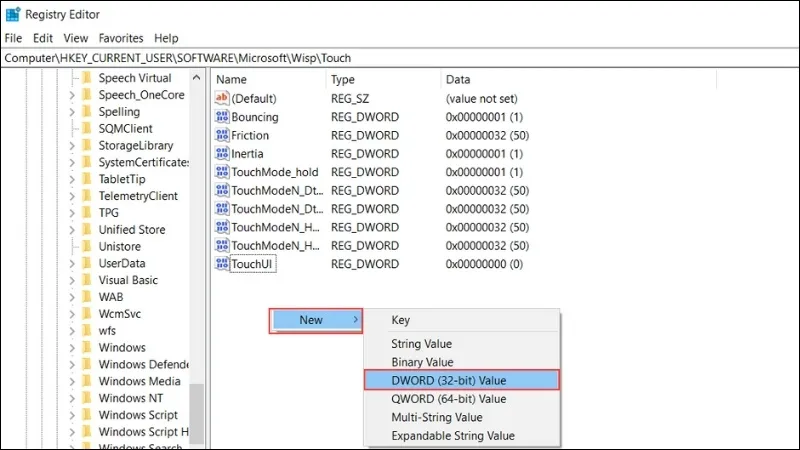800x450 pixels.
Task: Click the icon beside the Inertia value
Action: point(222,154)
